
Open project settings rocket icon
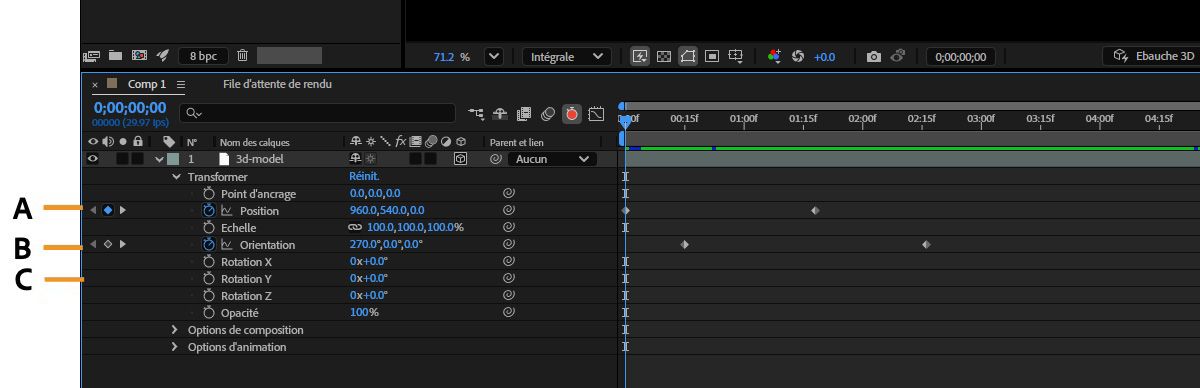[162, 56]
